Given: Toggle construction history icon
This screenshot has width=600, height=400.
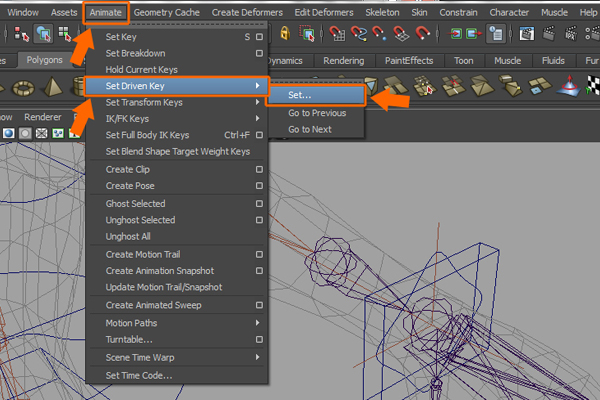Looking at the screenshot, I should (496, 34).
